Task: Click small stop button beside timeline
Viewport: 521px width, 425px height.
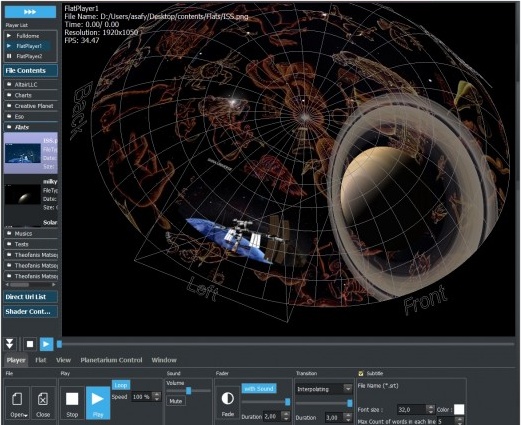Action: point(30,344)
